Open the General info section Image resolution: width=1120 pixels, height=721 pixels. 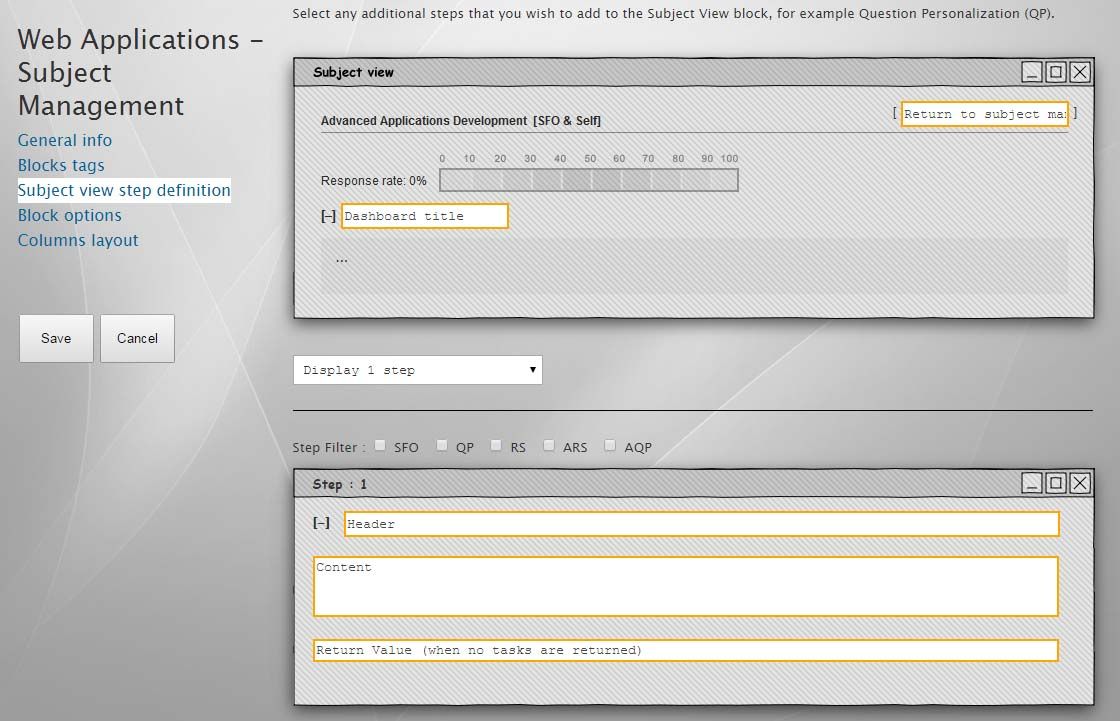coord(65,140)
